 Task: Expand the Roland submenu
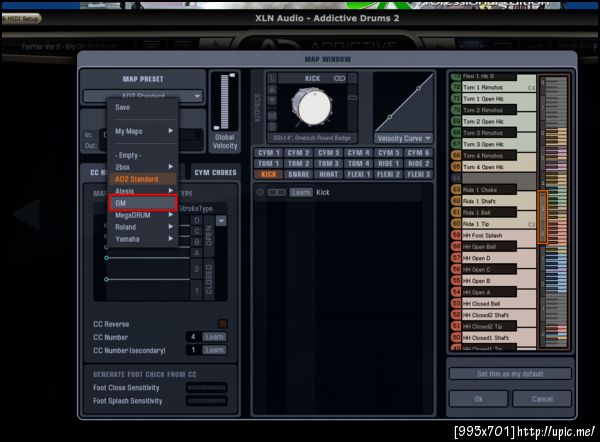[x=142, y=227]
